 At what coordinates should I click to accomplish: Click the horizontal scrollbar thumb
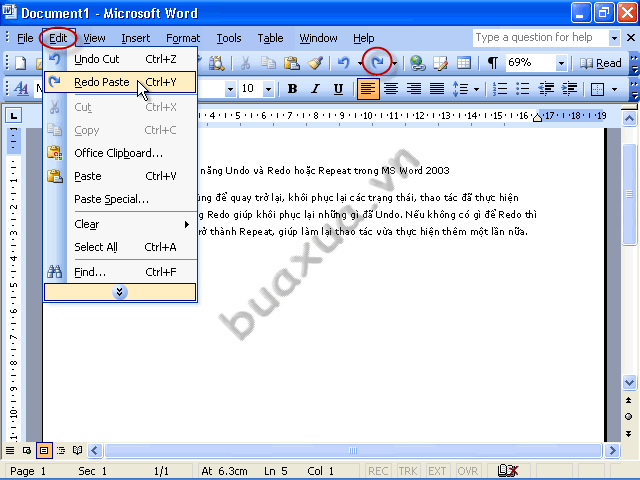tap(353, 451)
